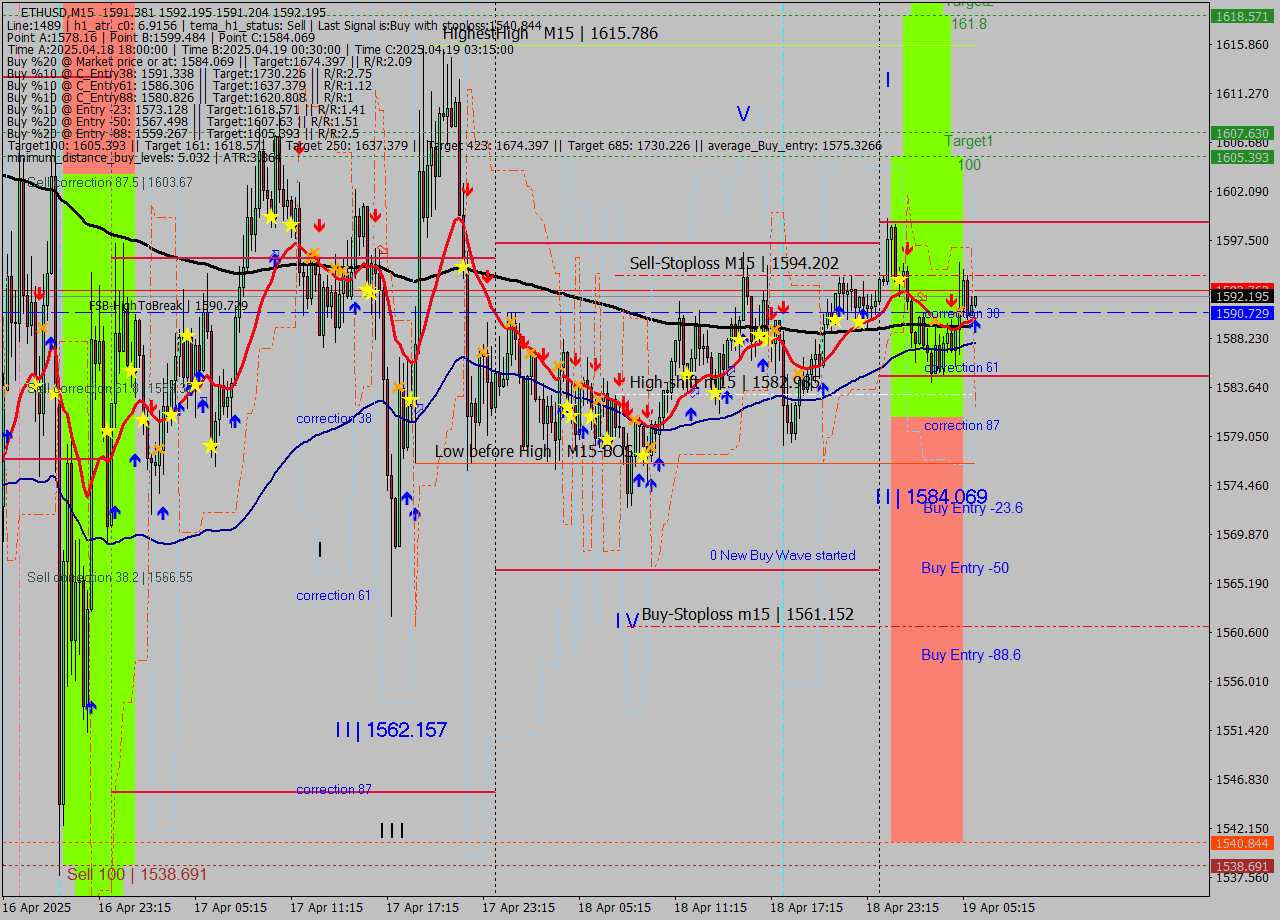Select the Roman numeral V wave marker
1280x920 pixels.
[x=742, y=115]
